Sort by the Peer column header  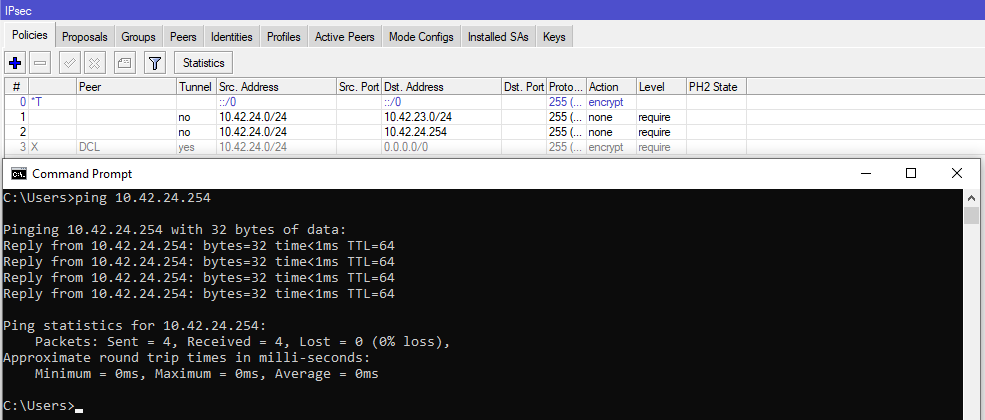[126, 87]
